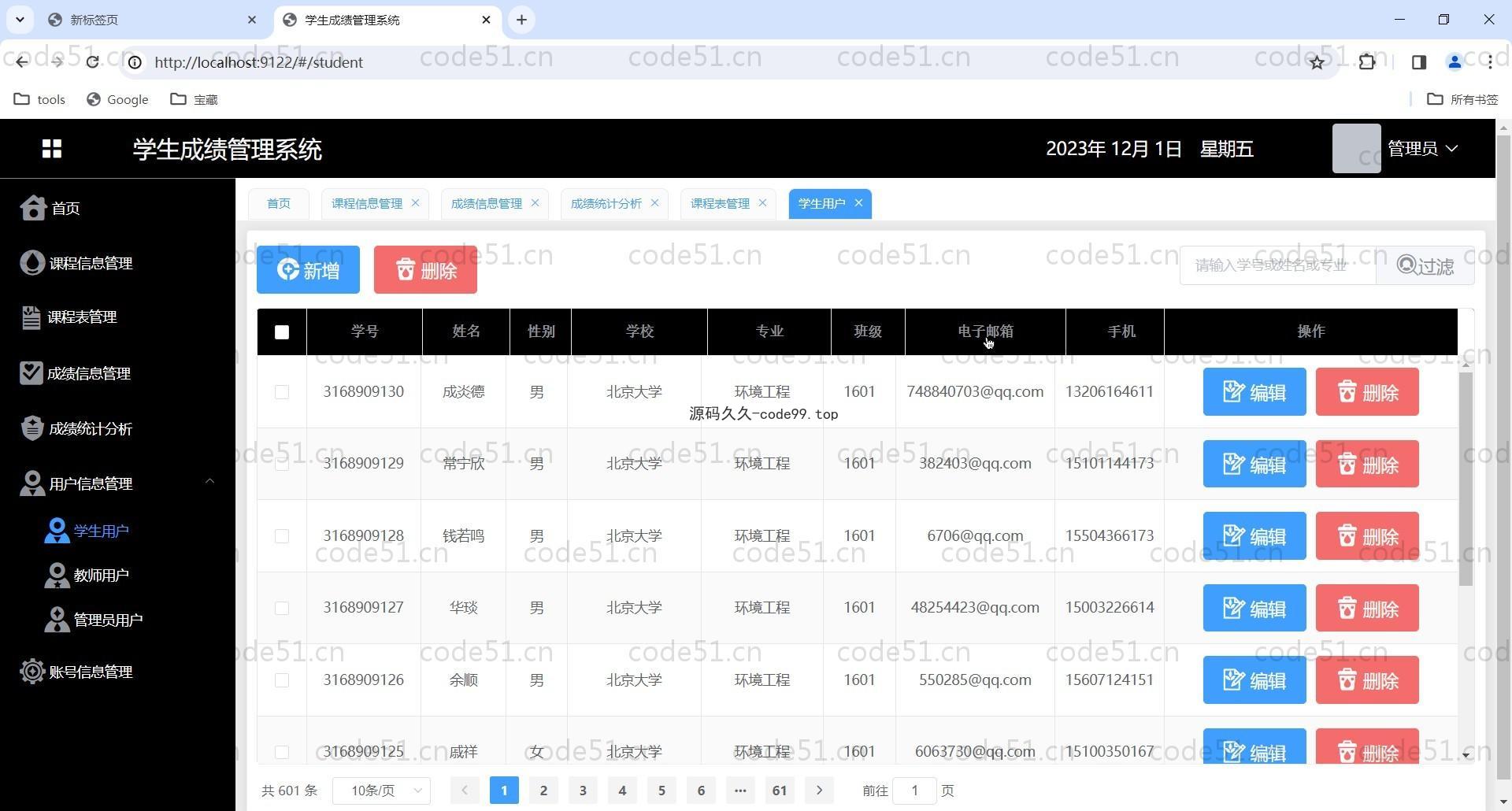Delete the record of 成炎德

point(1367,391)
